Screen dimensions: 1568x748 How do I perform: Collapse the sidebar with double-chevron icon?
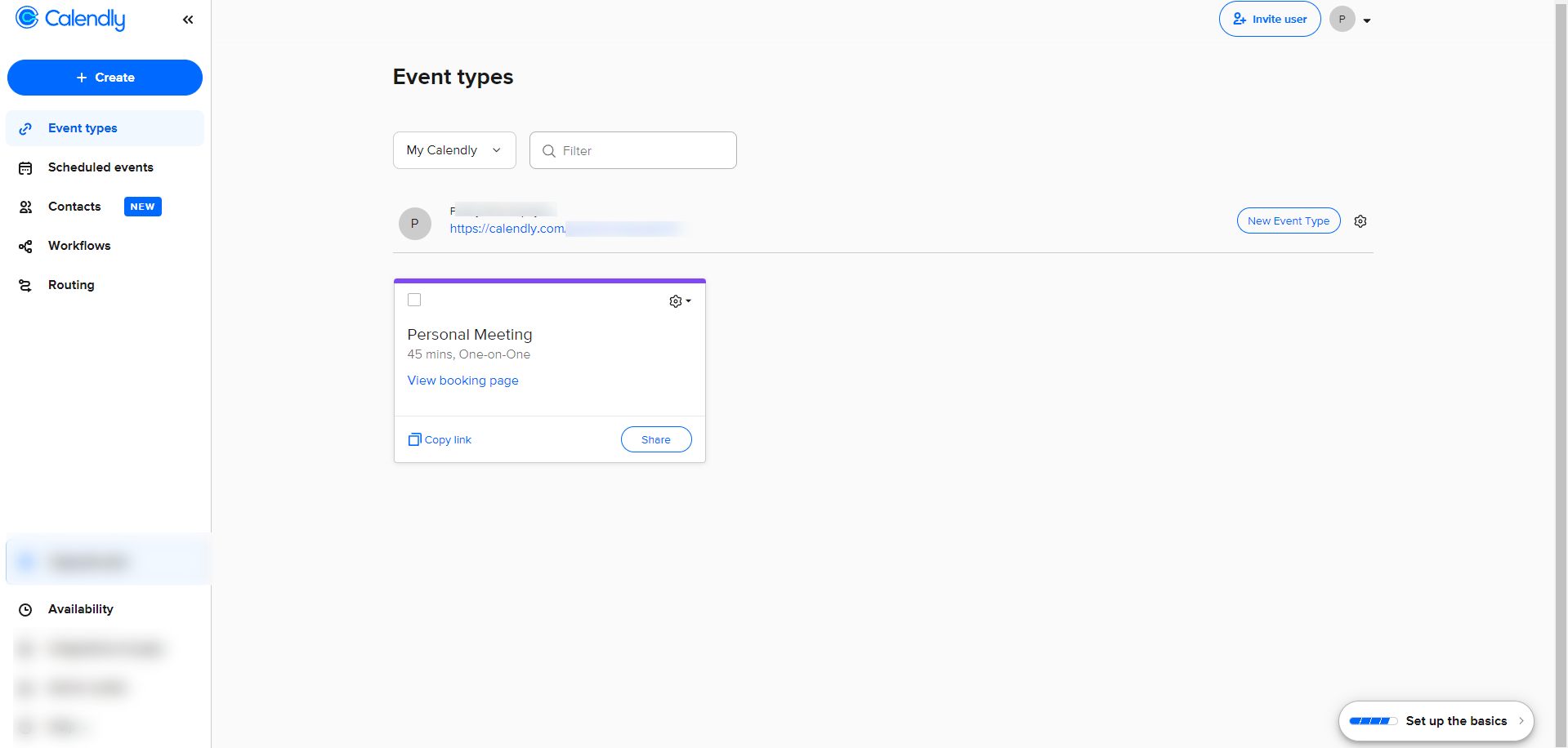[x=188, y=20]
